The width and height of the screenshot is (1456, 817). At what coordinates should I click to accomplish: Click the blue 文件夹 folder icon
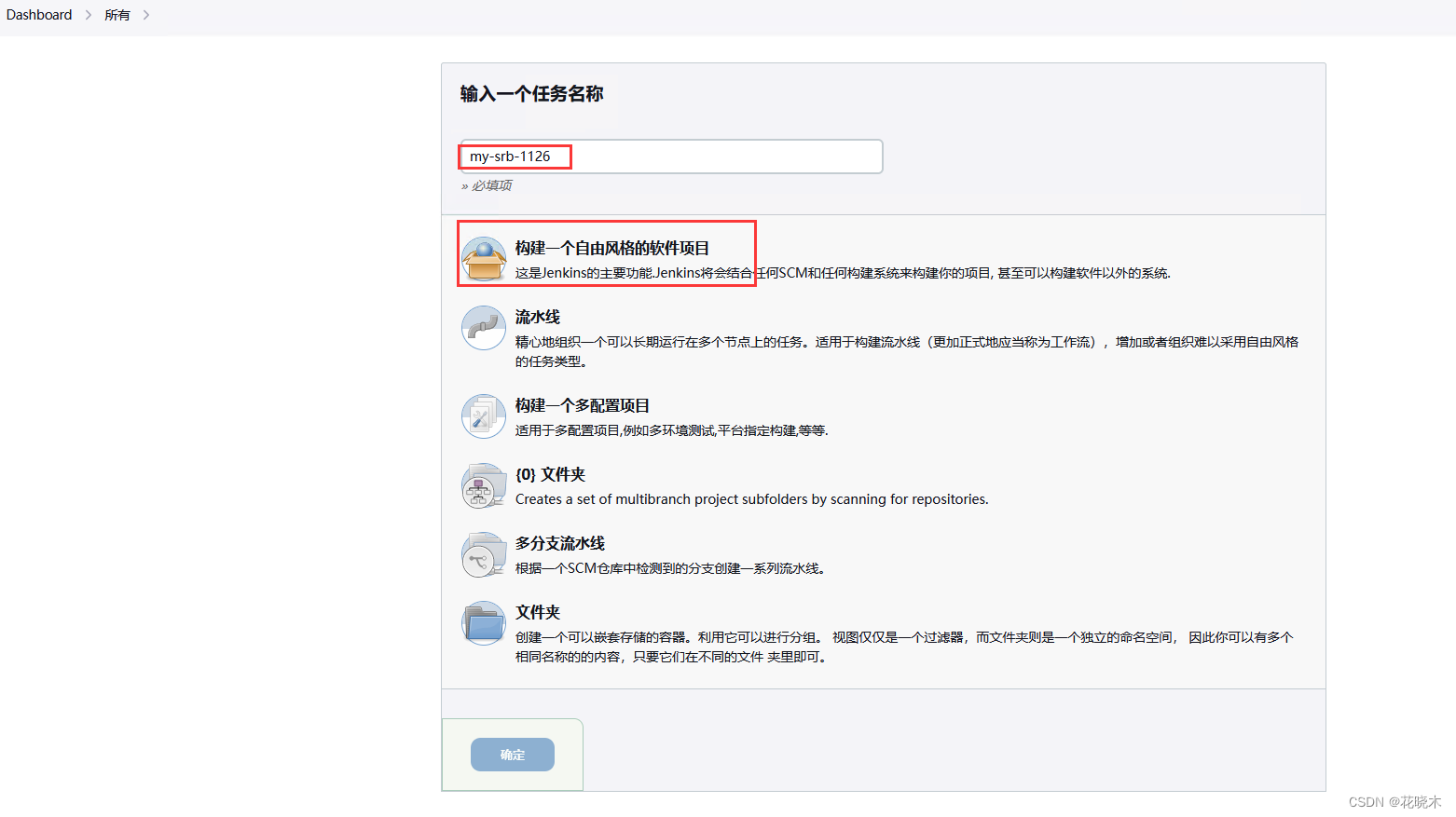click(484, 623)
